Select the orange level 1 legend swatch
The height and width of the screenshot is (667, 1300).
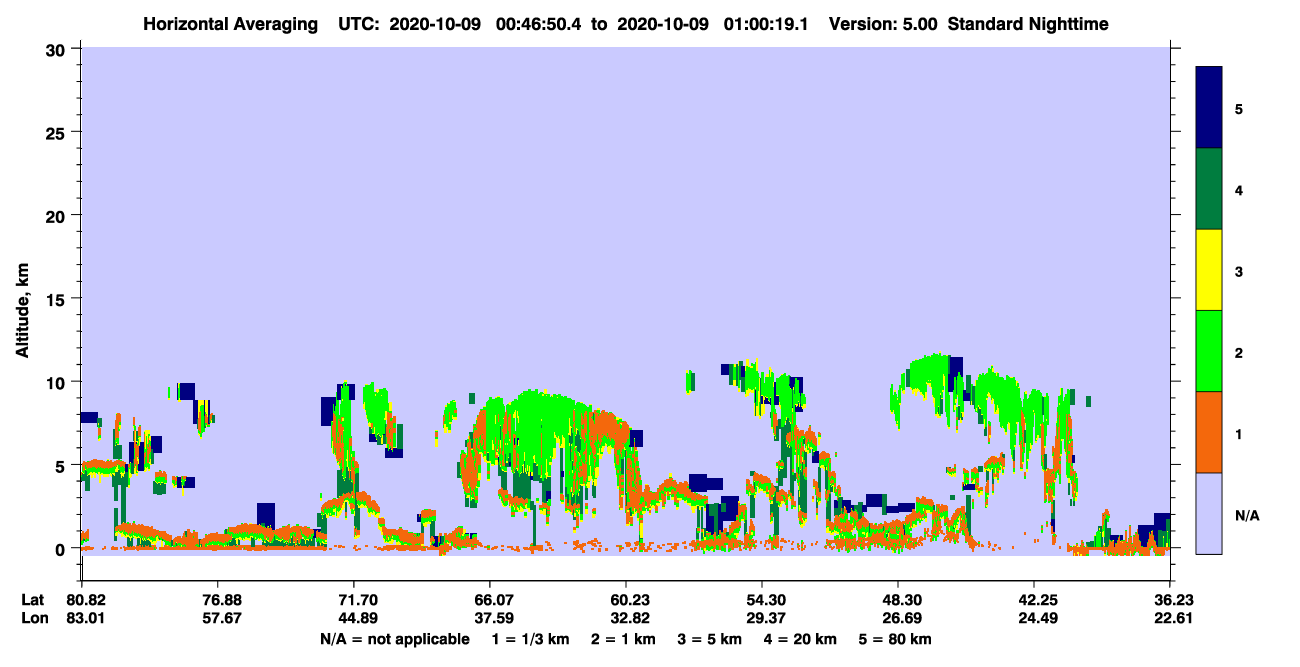[1209, 432]
